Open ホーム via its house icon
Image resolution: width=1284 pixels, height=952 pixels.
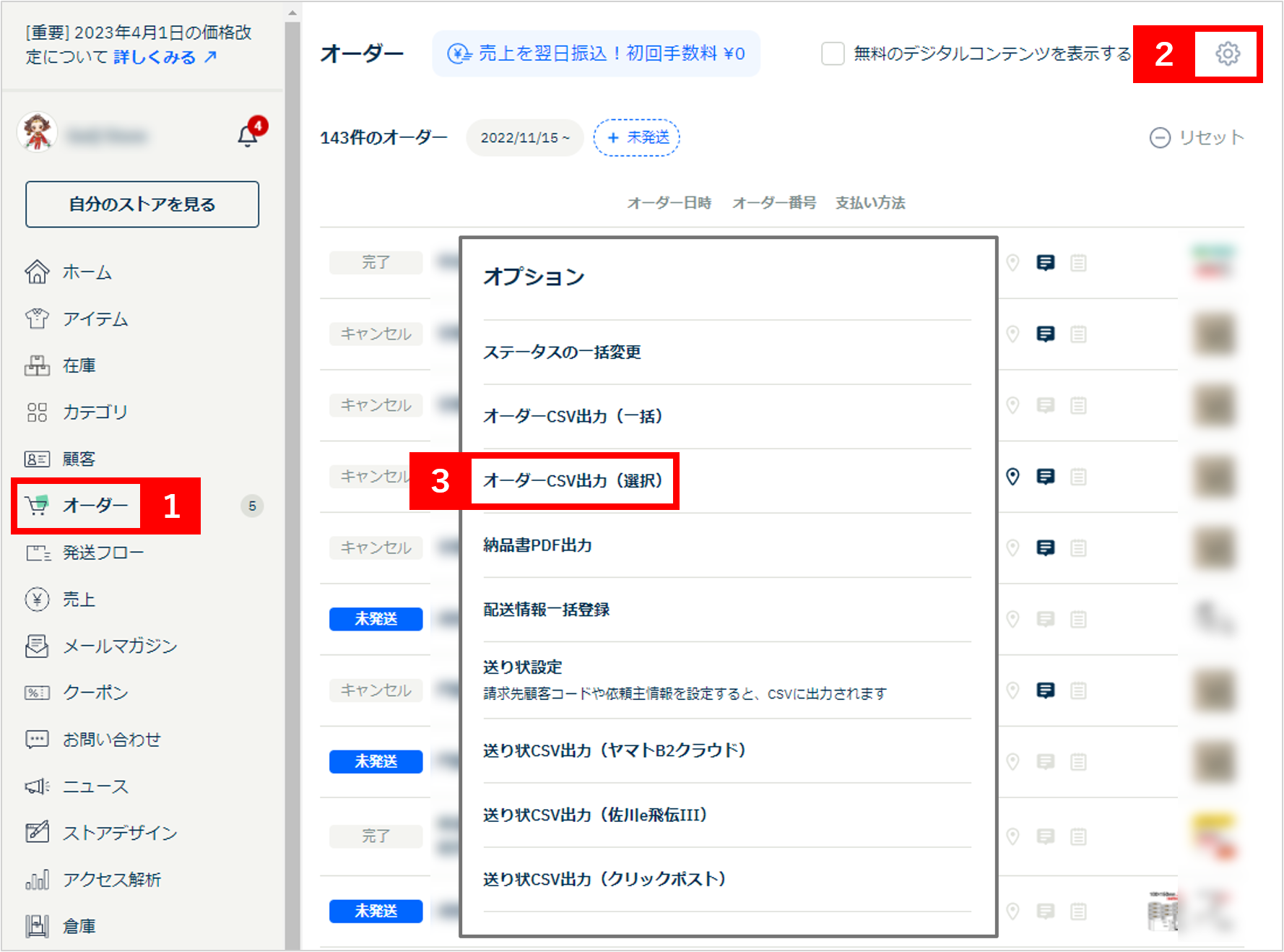point(37,272)
